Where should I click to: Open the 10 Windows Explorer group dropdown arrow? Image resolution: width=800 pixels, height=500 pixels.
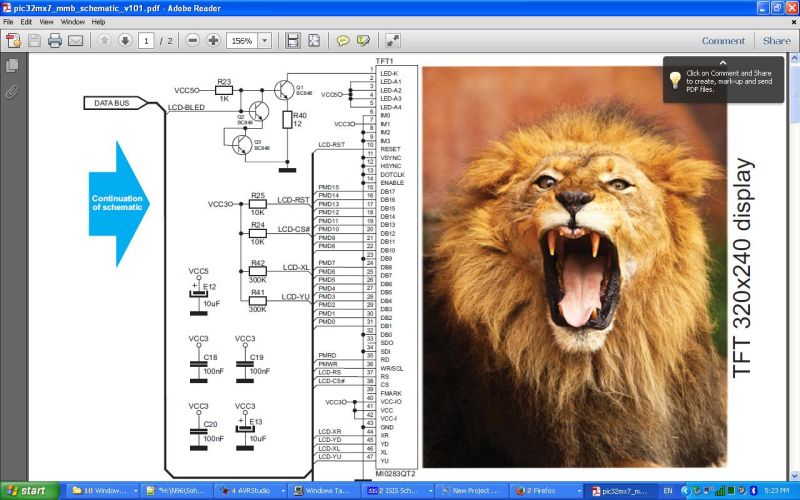(136, 491)
